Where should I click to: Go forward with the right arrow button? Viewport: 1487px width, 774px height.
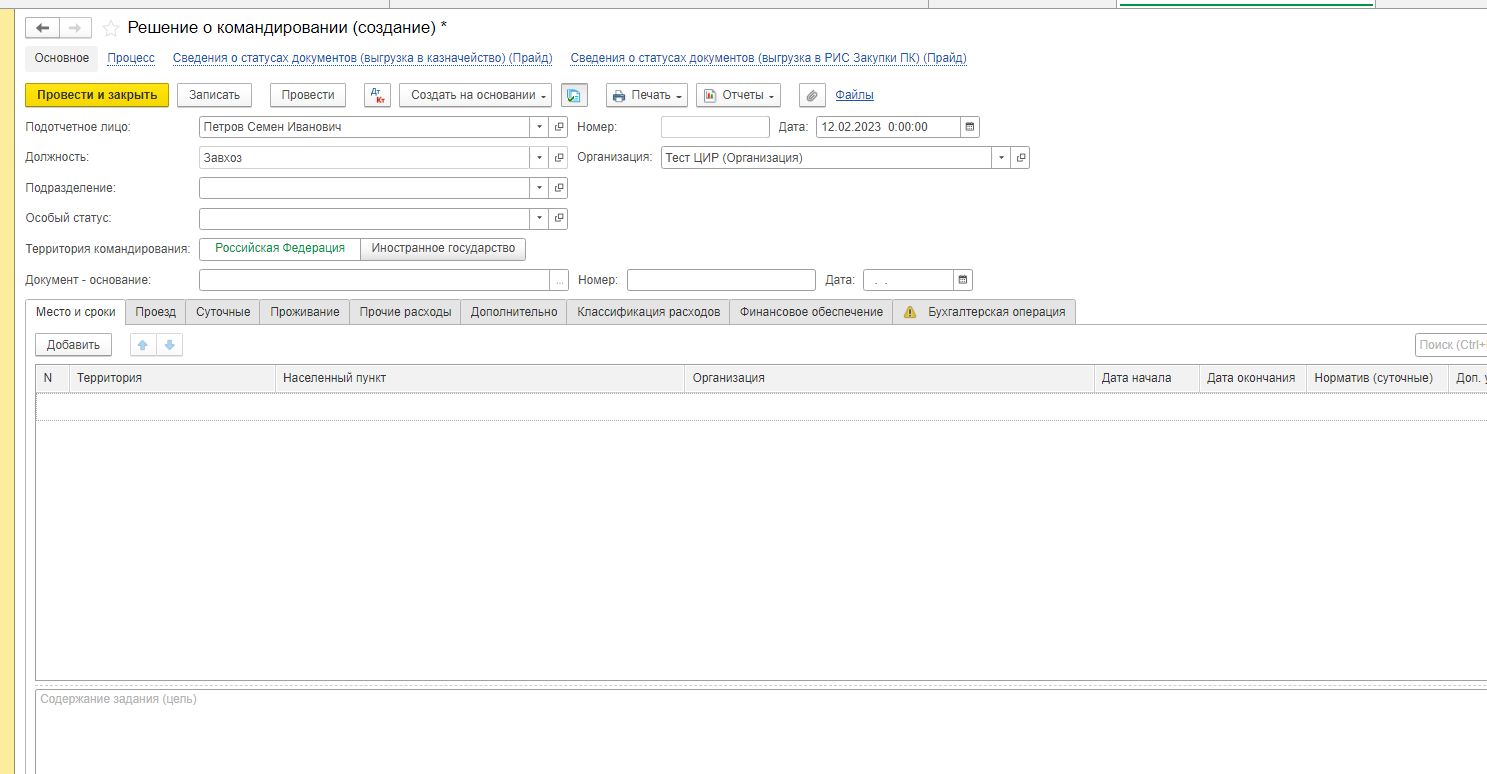[76, 28]
